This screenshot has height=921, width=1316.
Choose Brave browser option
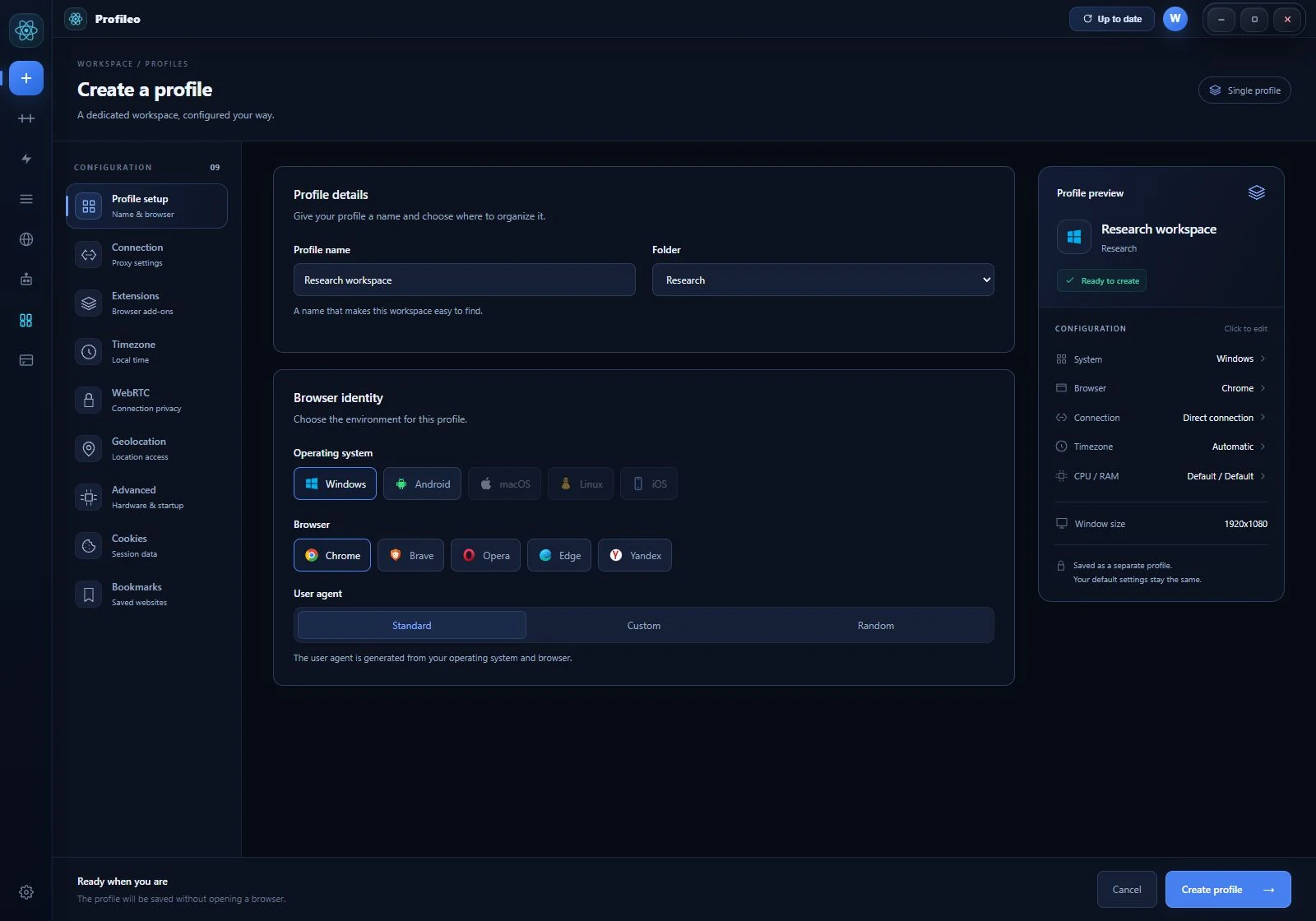[410, 555]
